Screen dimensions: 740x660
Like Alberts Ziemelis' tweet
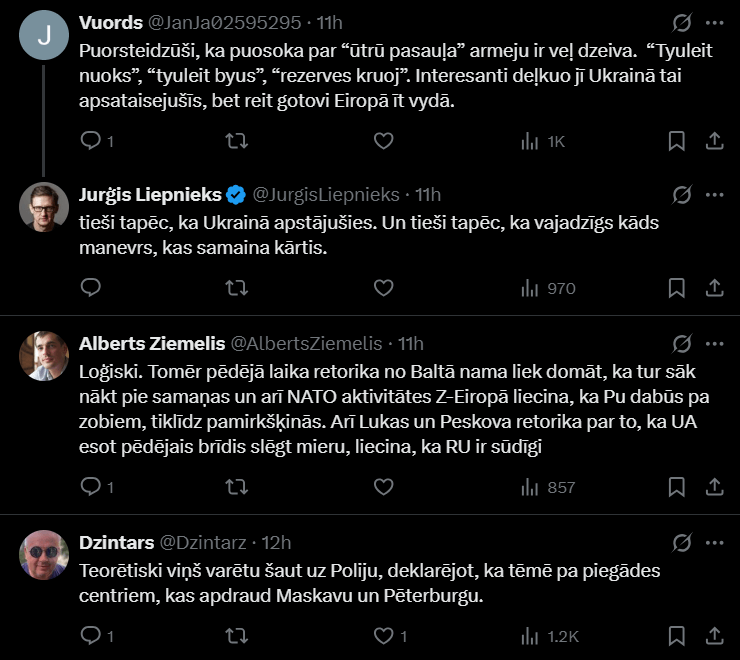pos(383,487)
